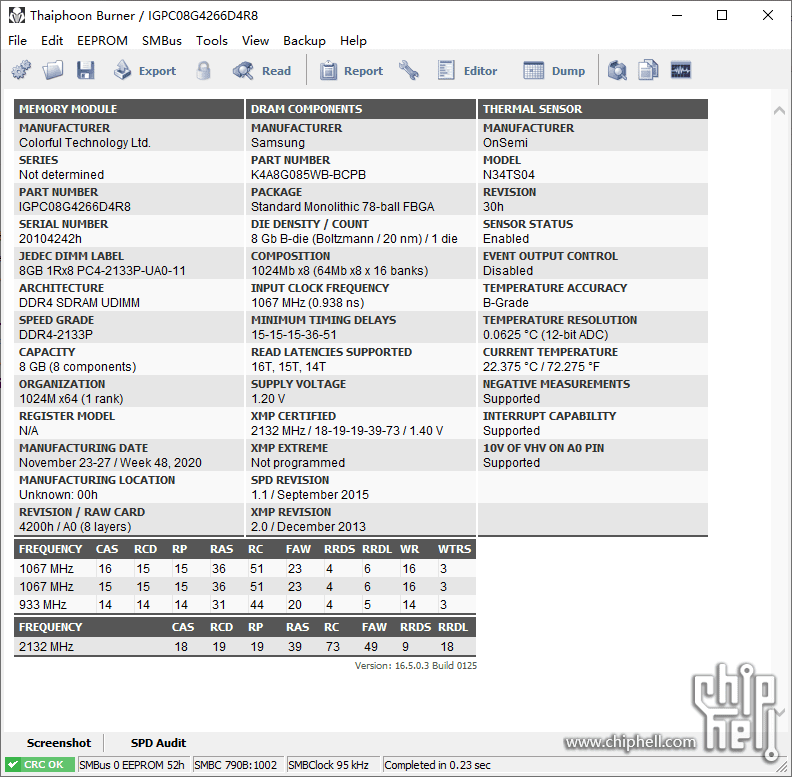Click the SMBus 0 EEPROM 52h status
792x777 pixels.
click(132, 765)
